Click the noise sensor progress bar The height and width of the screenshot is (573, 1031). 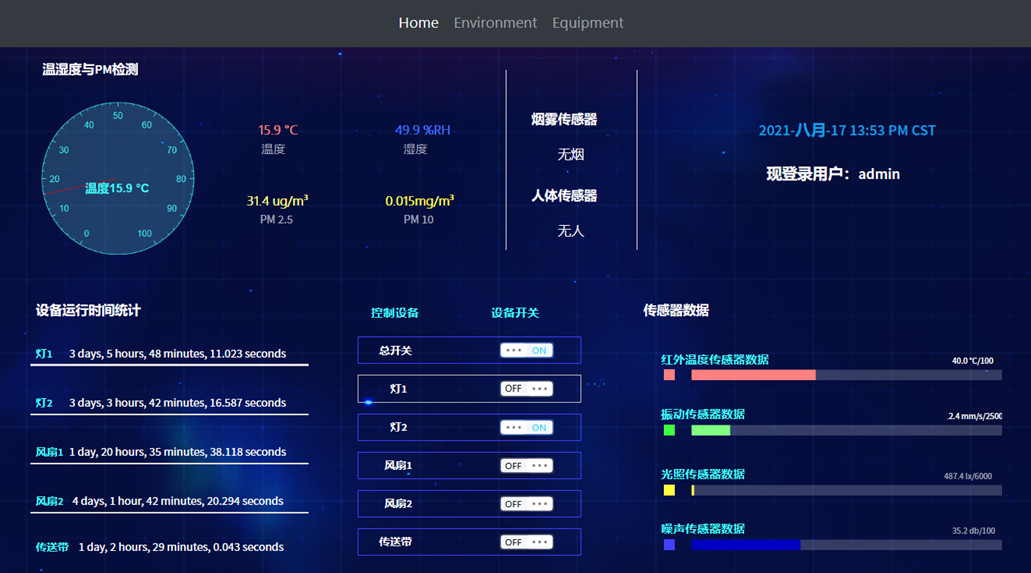click(x=845, y=545)
